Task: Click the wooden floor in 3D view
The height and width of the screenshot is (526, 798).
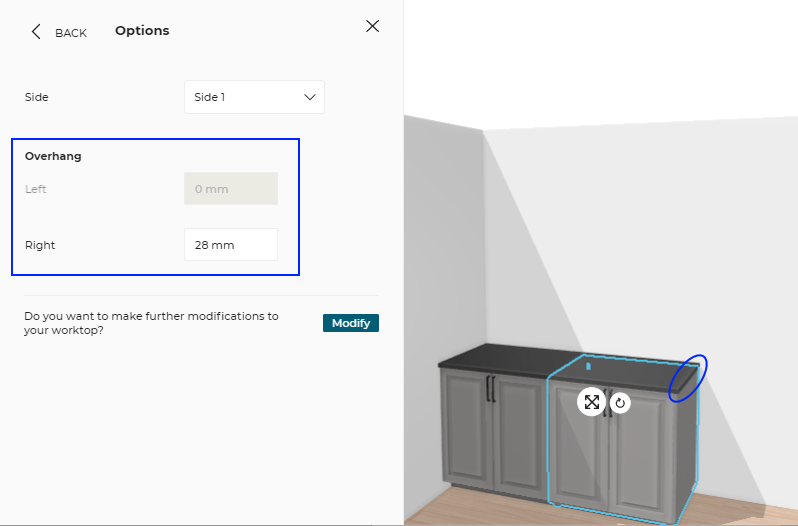Action: (480, 508)
